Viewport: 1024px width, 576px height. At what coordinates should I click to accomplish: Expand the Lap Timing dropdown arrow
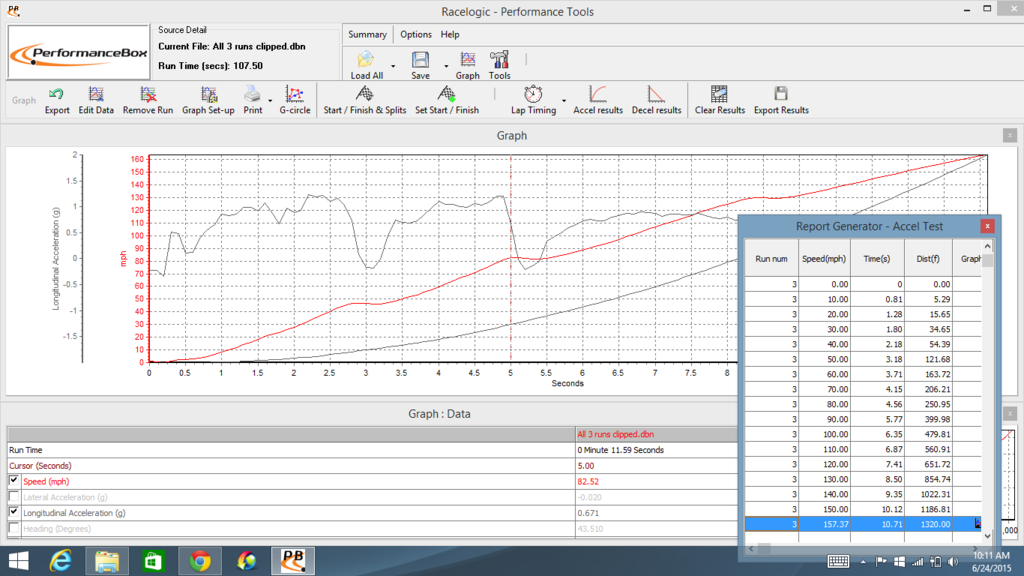564,101
